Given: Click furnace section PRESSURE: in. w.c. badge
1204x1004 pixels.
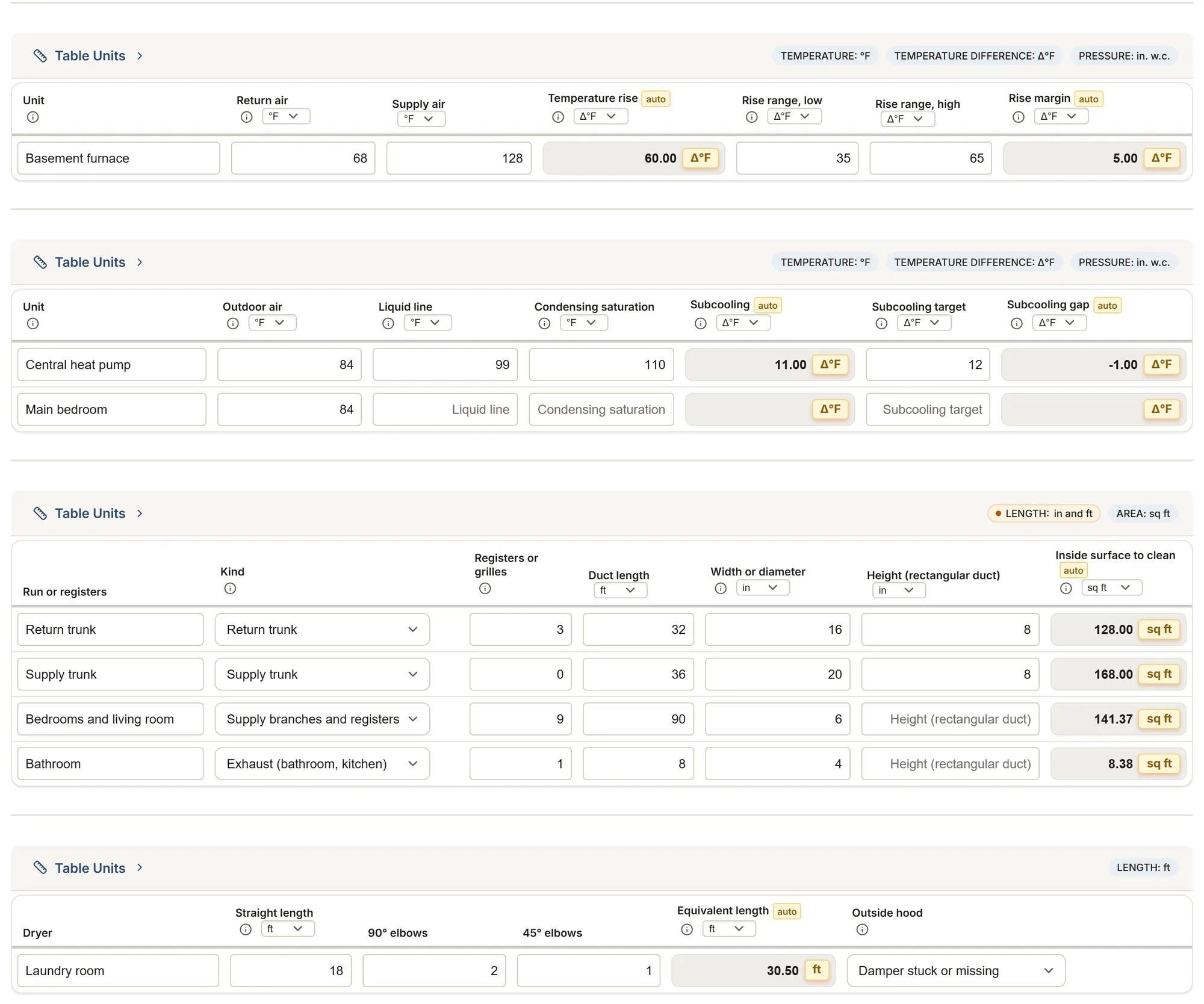Looking at the screenshot, I should tap(1124, 56).
